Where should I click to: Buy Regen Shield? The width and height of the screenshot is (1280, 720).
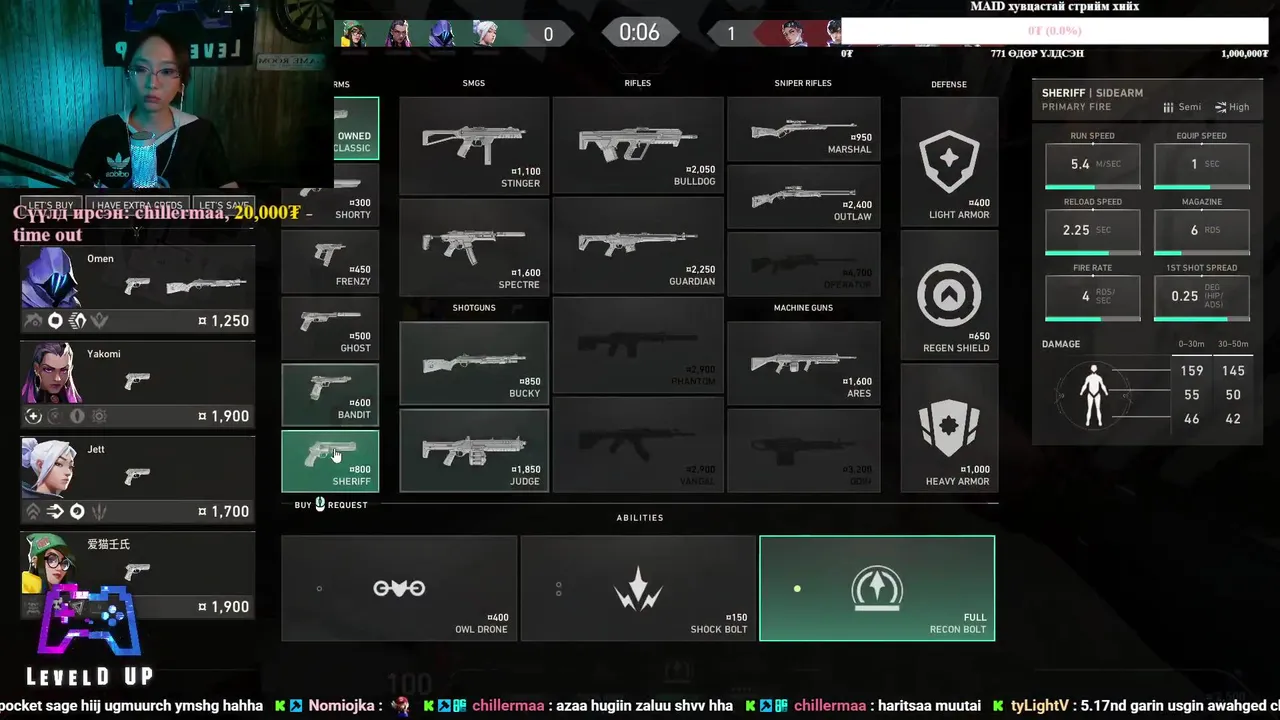coord(949,294)
